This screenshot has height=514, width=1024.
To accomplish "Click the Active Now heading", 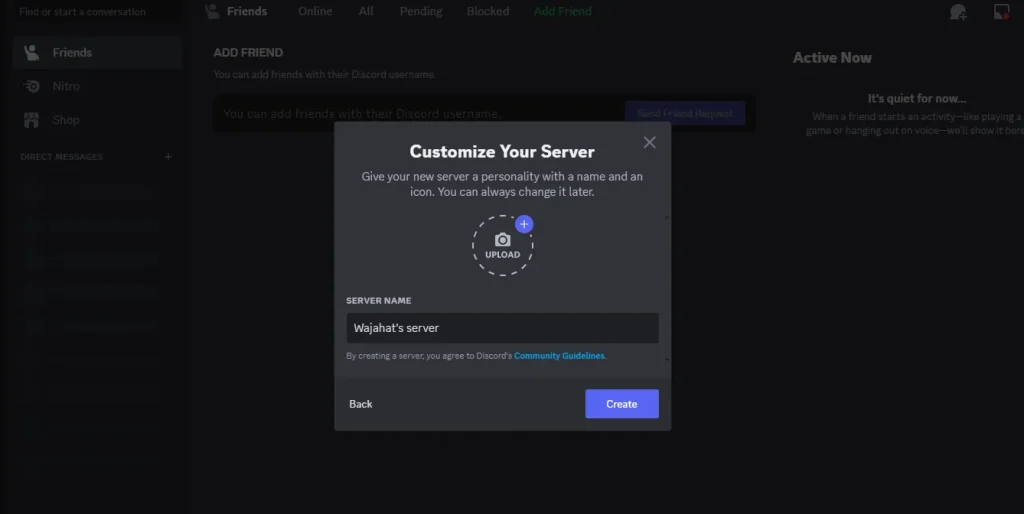I will point(832,57).
